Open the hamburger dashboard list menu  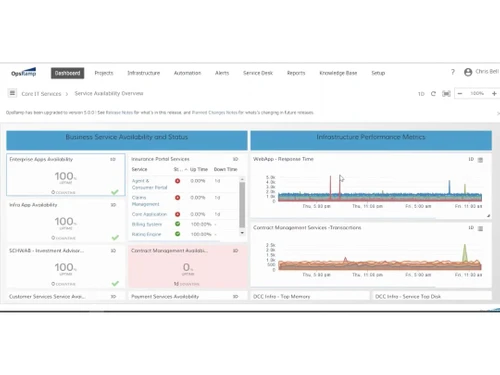(x=12, y=93)
